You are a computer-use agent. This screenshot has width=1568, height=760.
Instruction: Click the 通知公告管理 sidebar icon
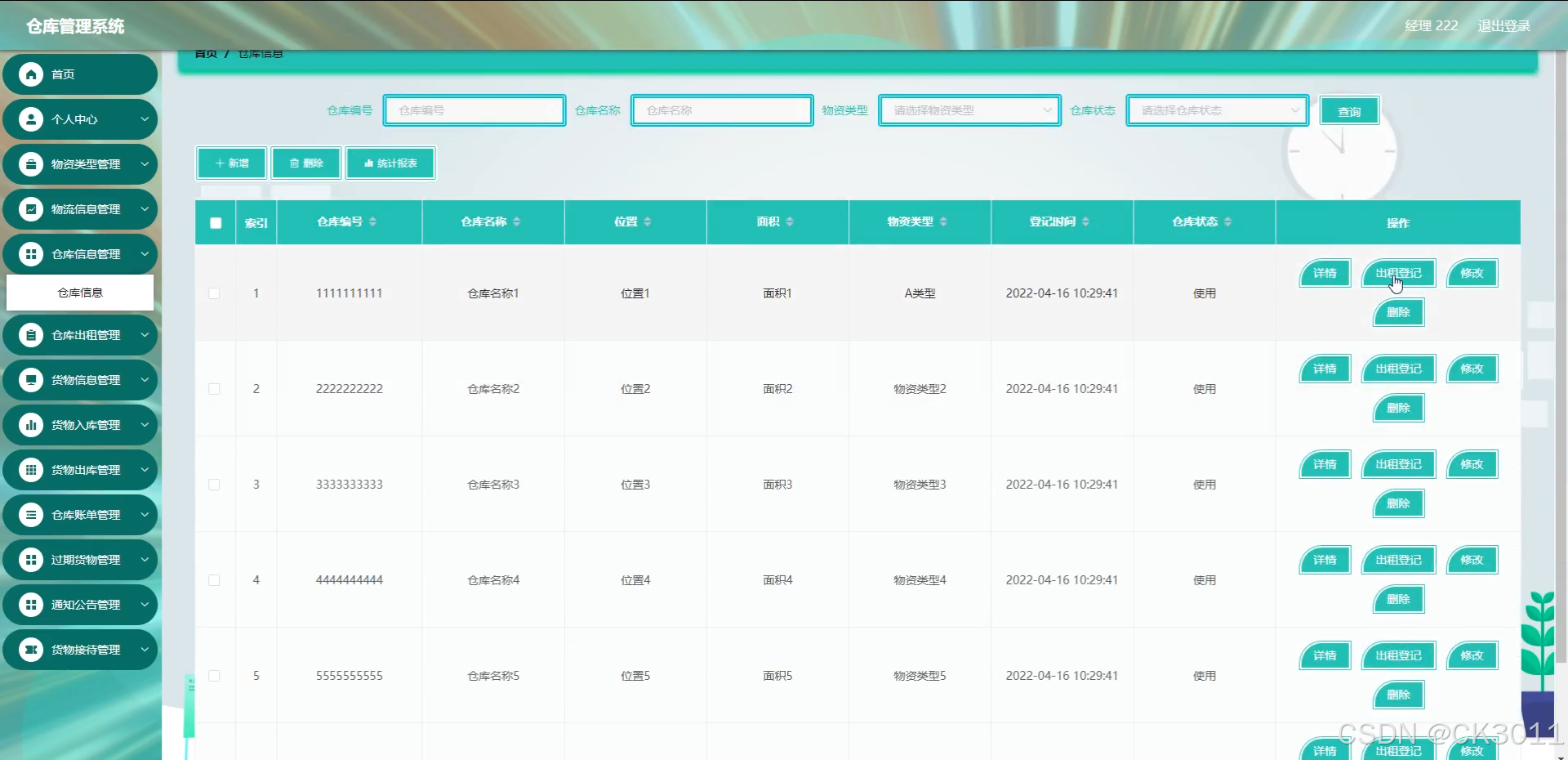31,605
